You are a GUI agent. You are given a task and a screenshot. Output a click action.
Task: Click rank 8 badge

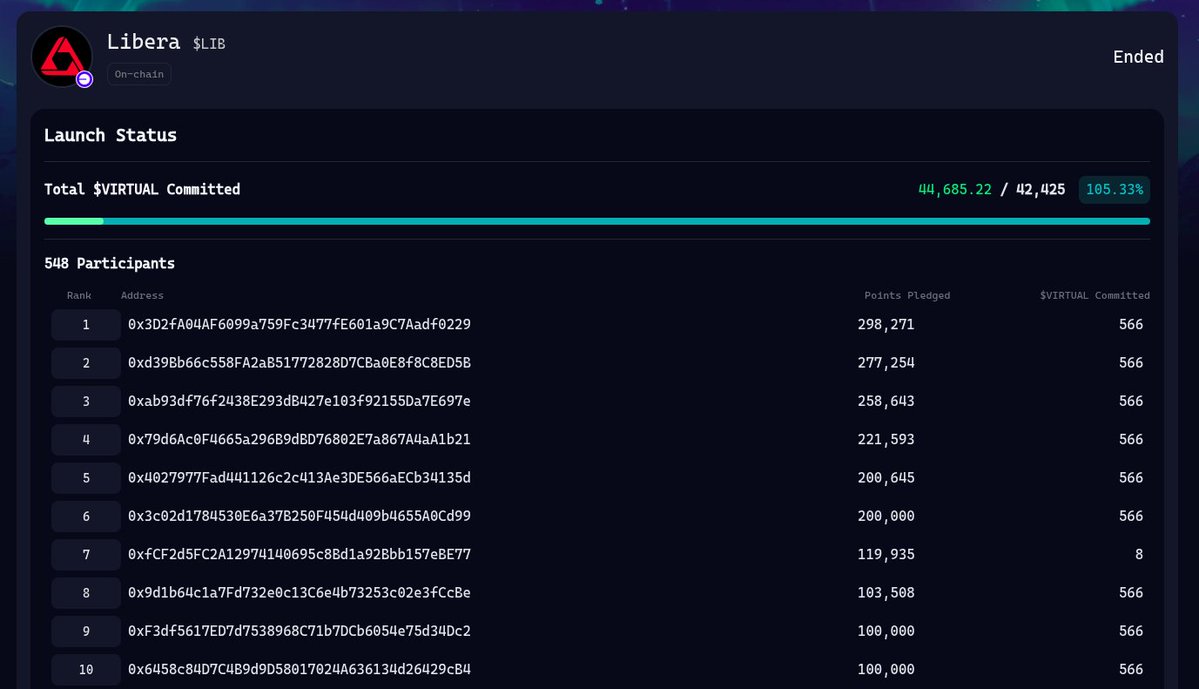[86, 593]
